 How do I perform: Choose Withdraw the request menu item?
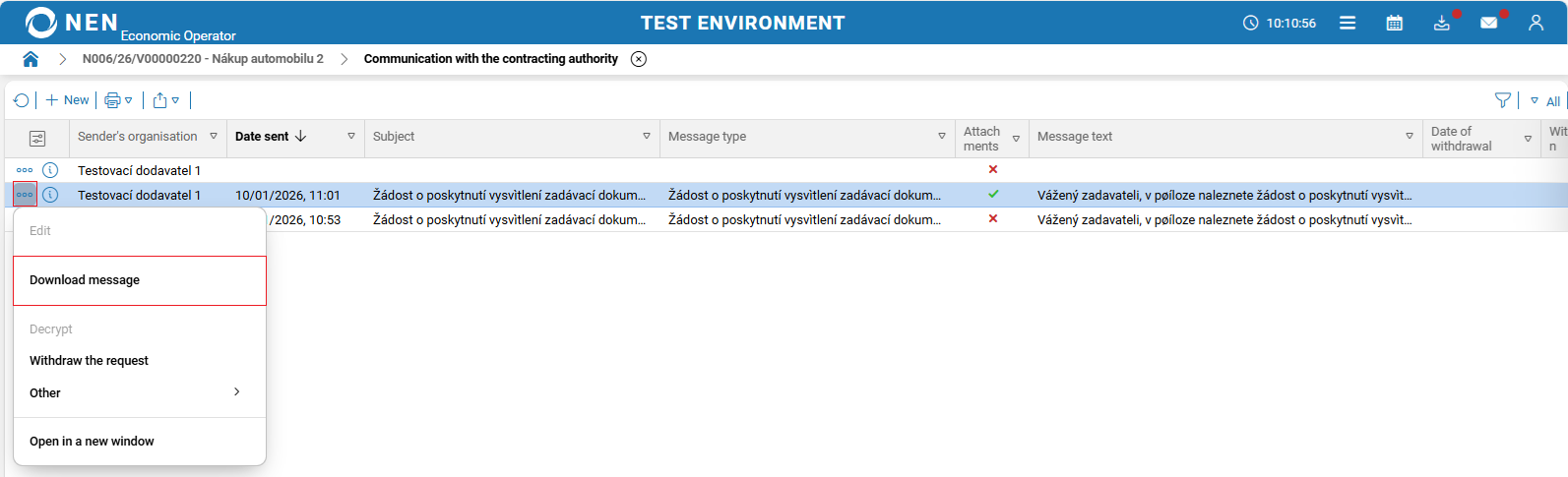coord(89,361)
